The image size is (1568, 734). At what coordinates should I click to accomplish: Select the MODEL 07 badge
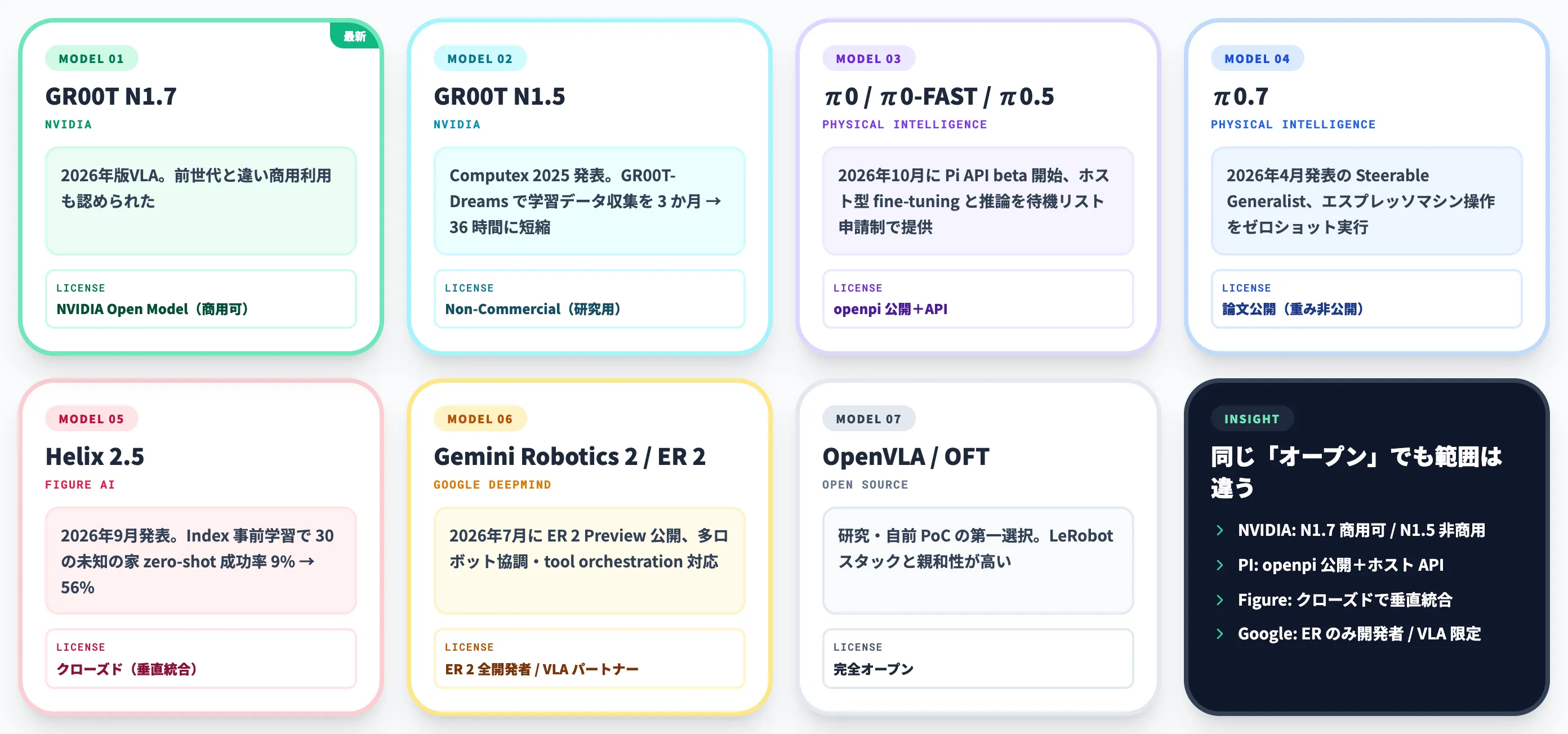click(x=868, y=418)
